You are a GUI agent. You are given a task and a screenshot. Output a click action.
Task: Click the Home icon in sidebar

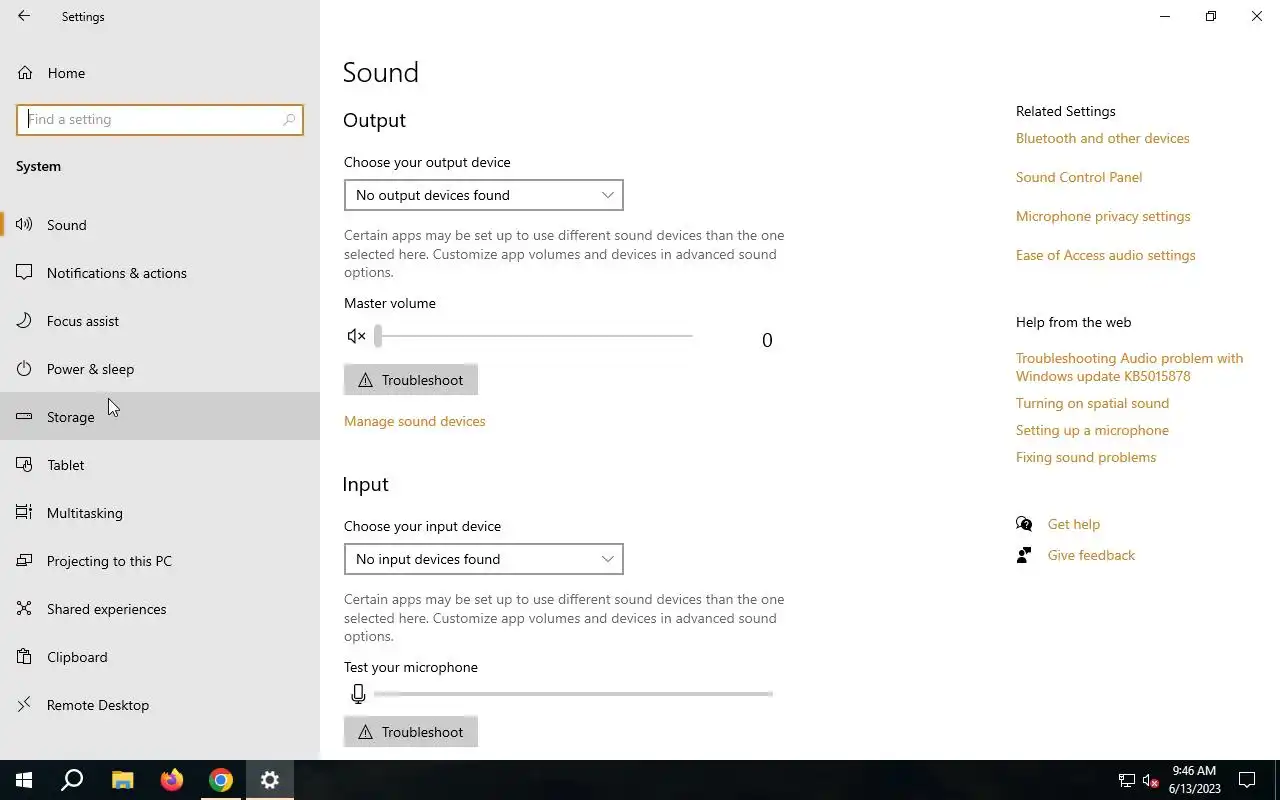pos(24,73)
